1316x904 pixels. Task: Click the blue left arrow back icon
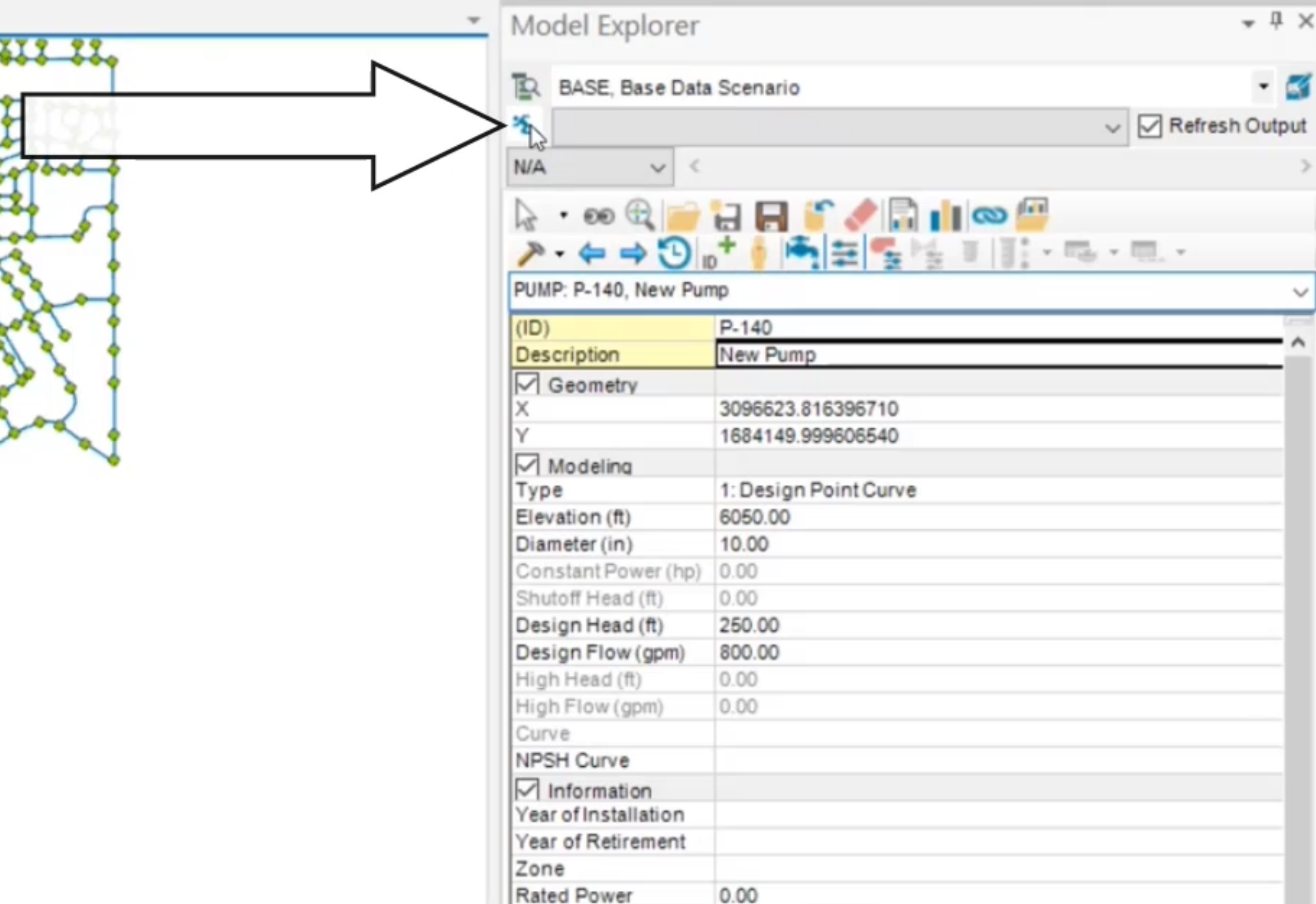[592, 253]
